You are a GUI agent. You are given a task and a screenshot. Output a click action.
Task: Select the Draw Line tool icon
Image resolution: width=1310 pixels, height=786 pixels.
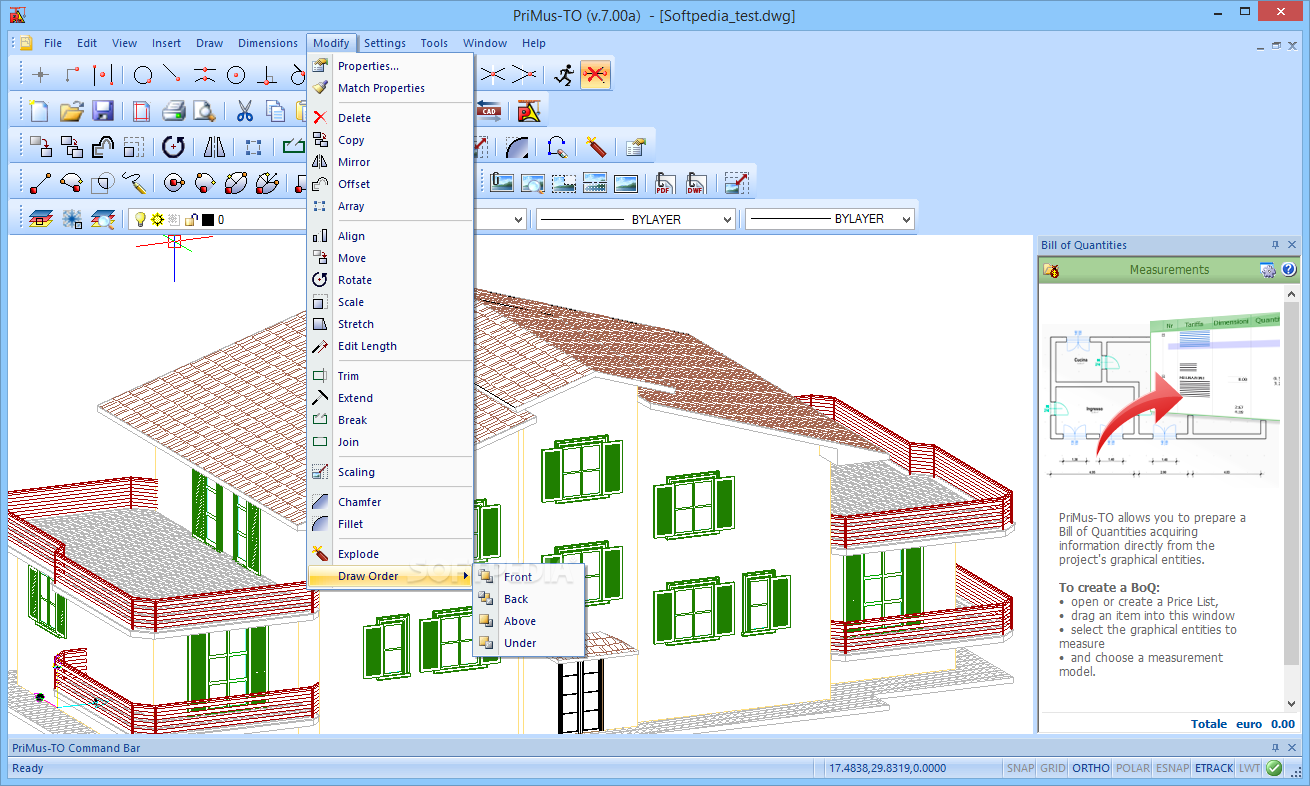point(40,183)
